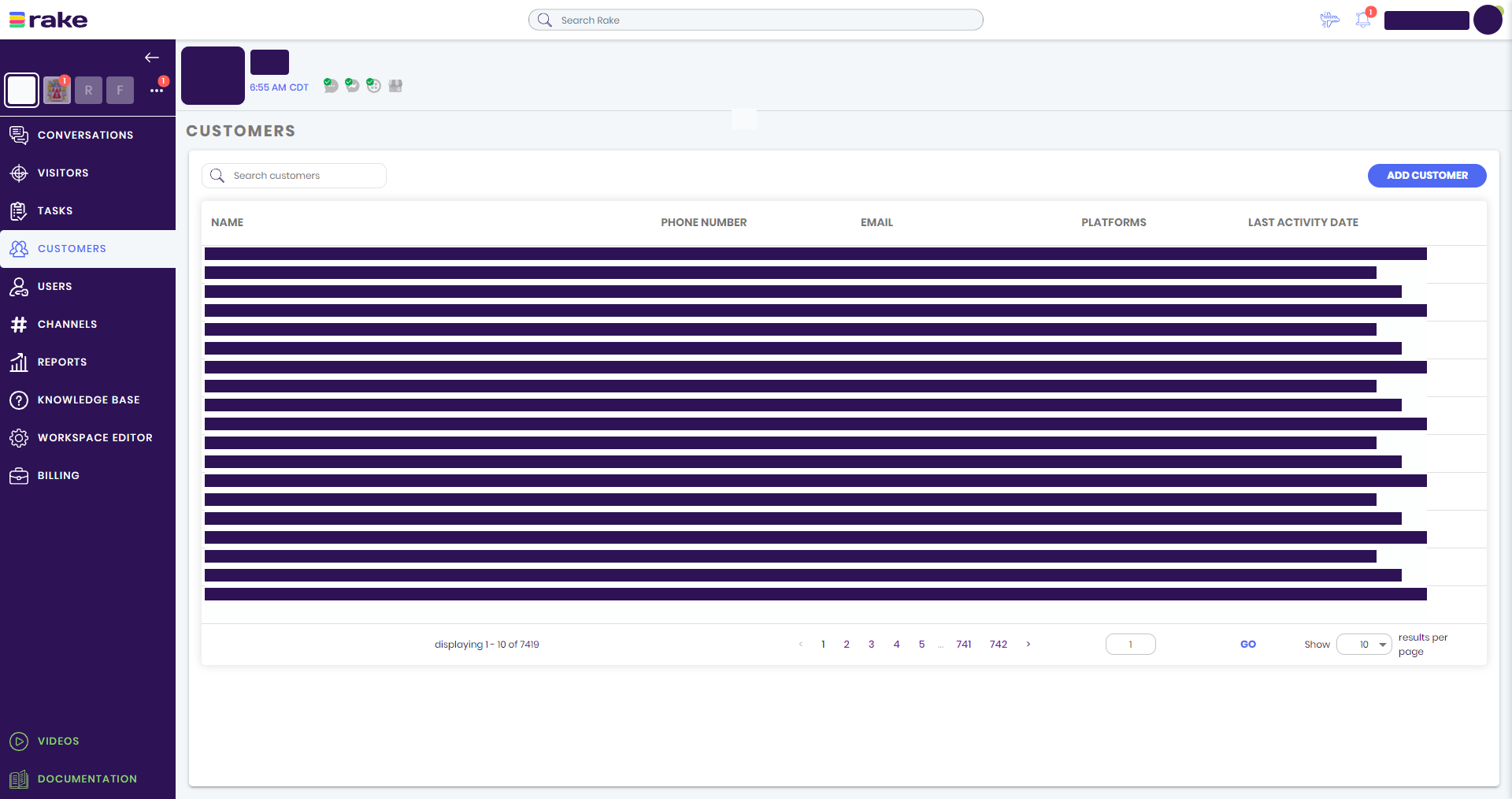
Task: Select the workspace with the crest logo
Action: tap(57, 90)
